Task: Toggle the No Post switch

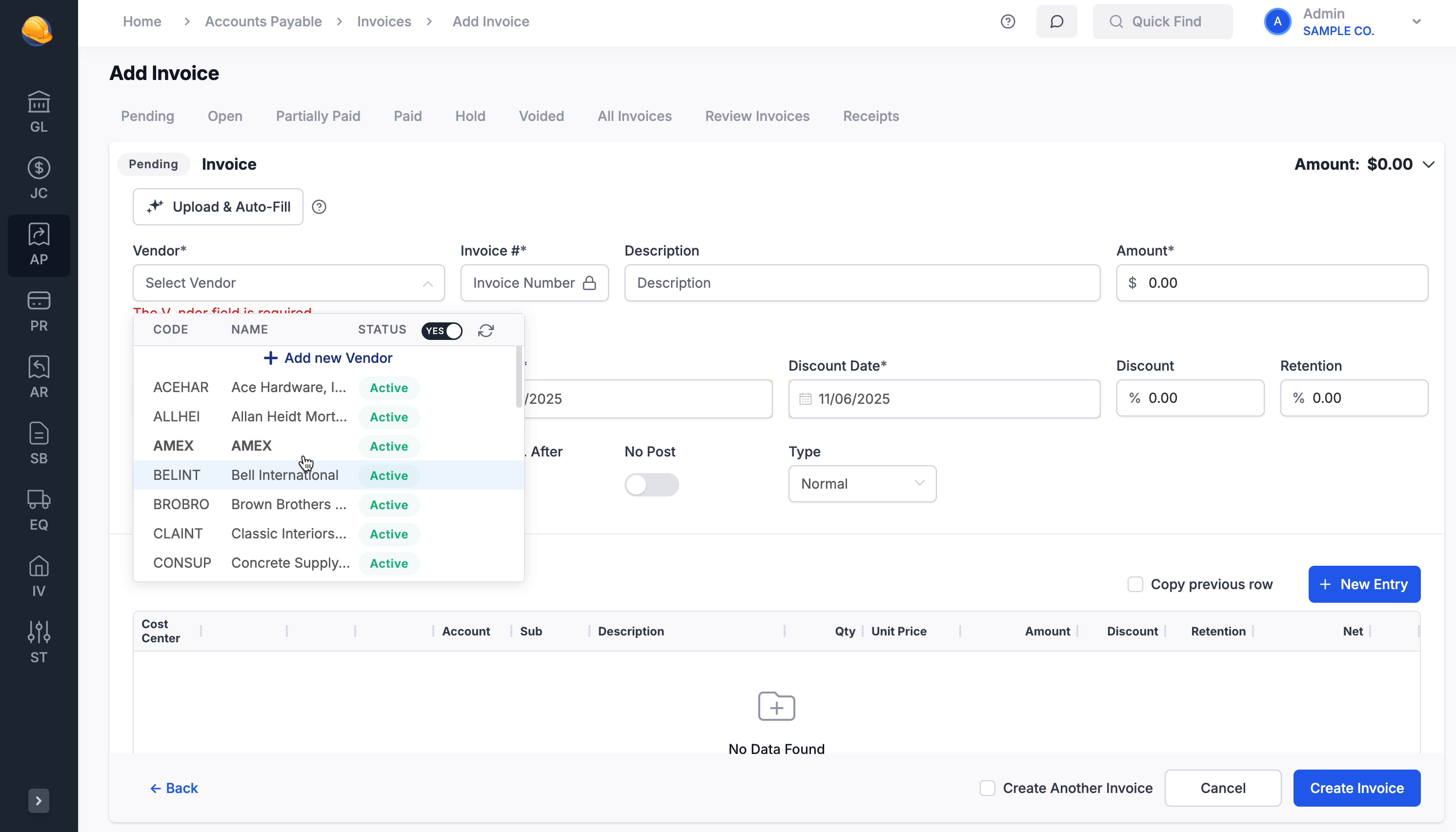Action: 651,484
